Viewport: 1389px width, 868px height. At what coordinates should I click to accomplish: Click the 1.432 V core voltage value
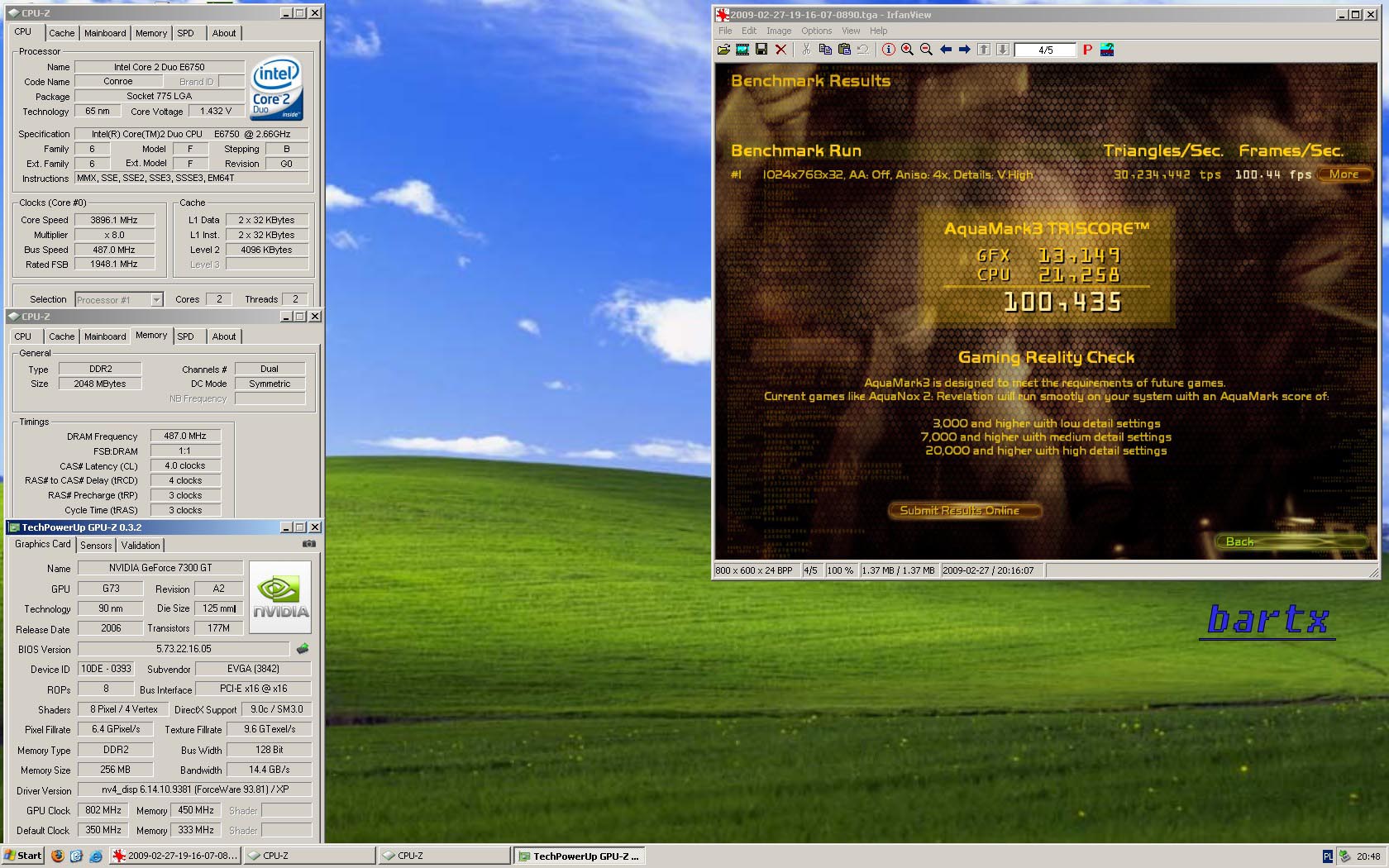(216, 111)
